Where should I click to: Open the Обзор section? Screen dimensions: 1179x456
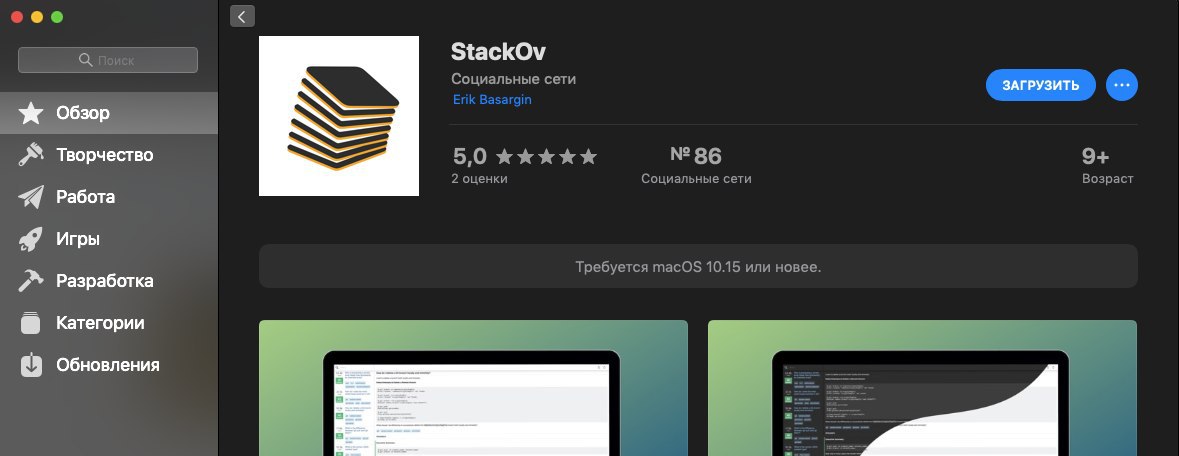click(x=109, y=113)
